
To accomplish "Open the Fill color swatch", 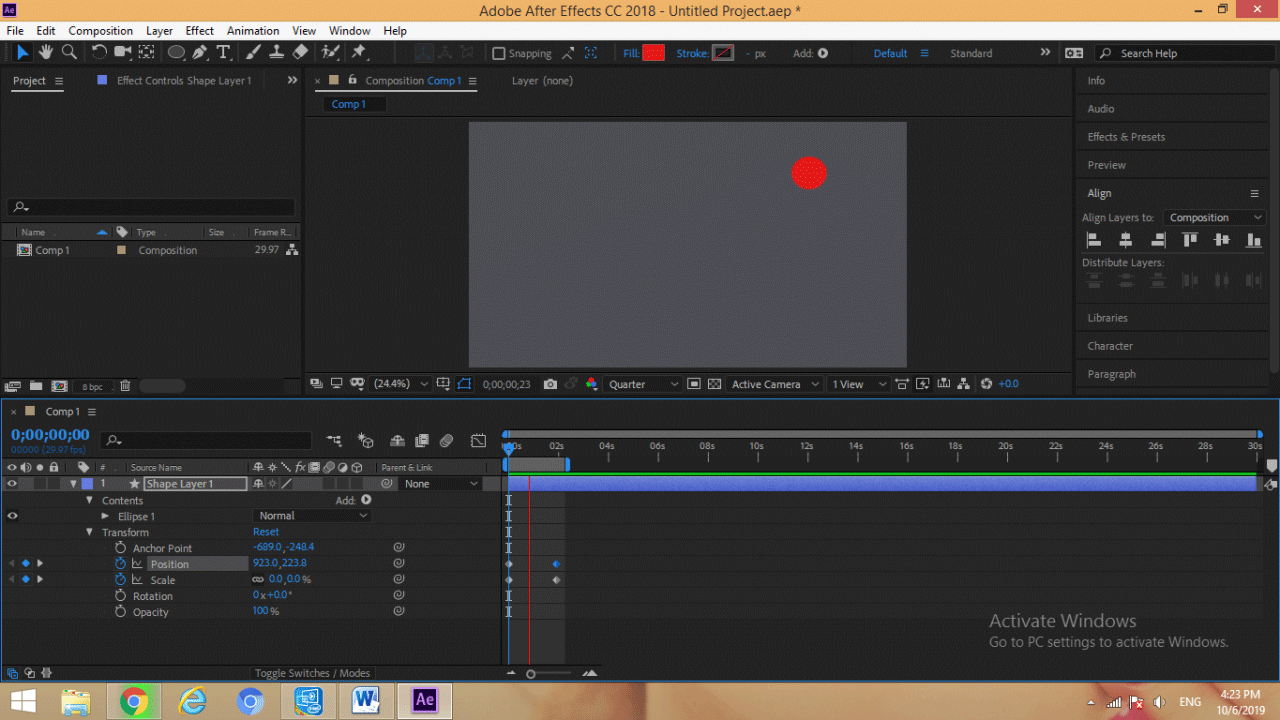I will click(x=653, y=52).
